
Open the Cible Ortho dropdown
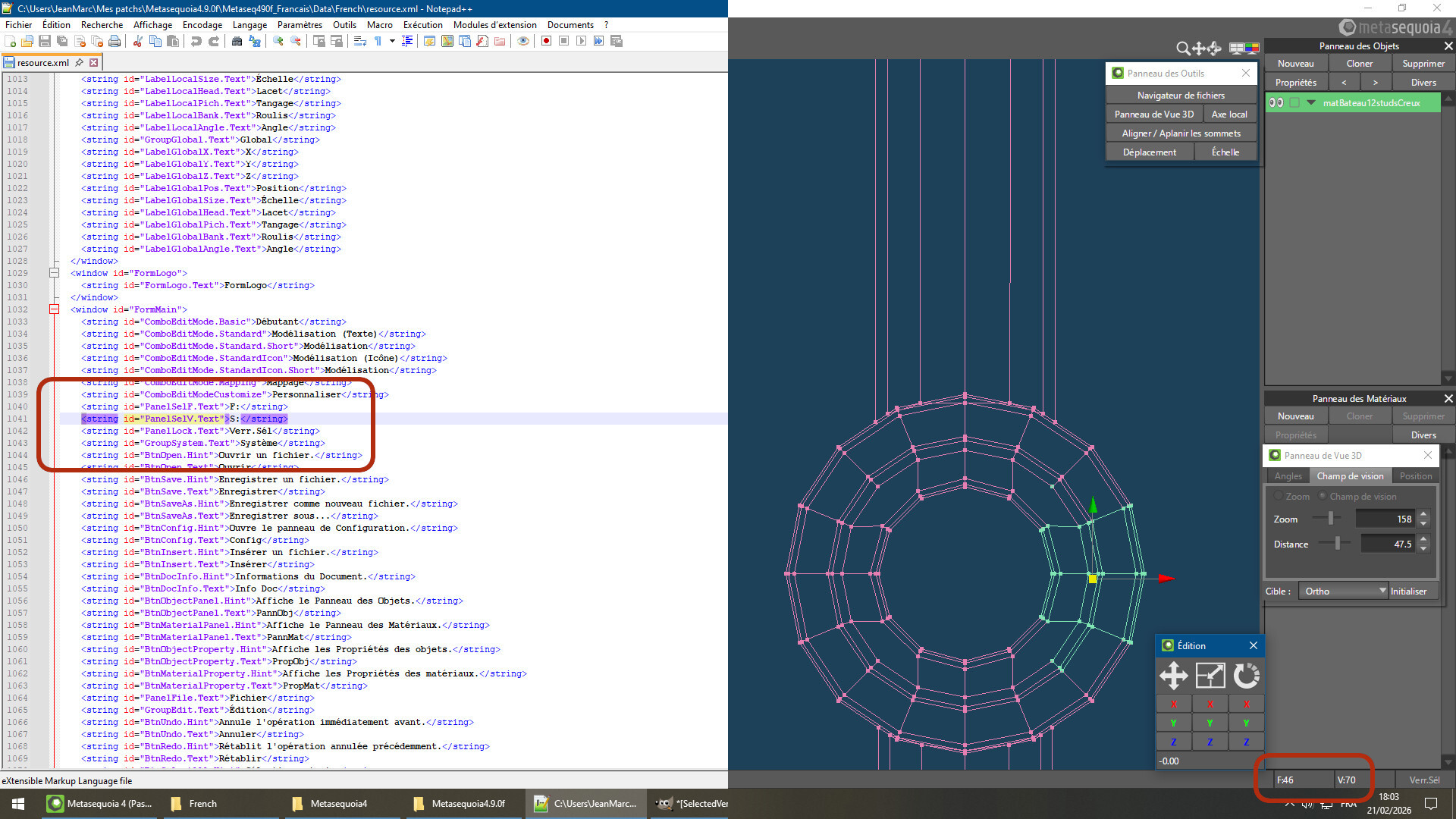pos(1343,591)
